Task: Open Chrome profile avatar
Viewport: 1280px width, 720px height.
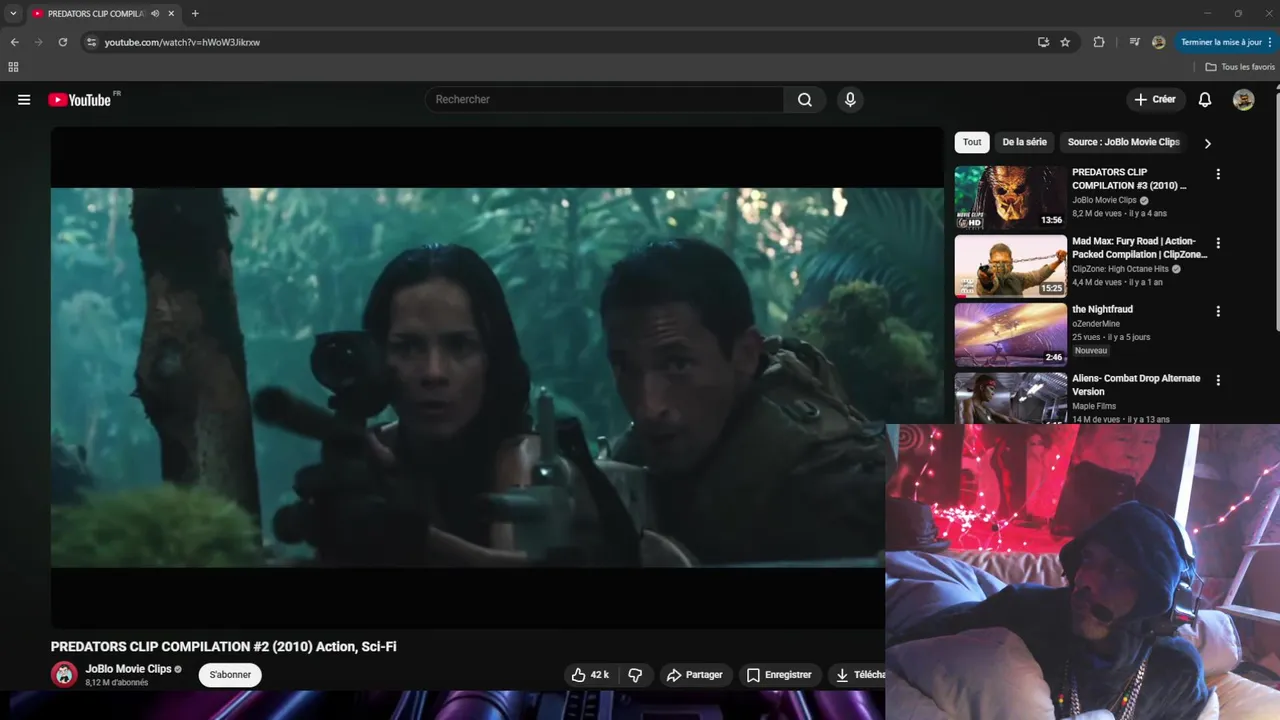Action: pos(1158,42)
